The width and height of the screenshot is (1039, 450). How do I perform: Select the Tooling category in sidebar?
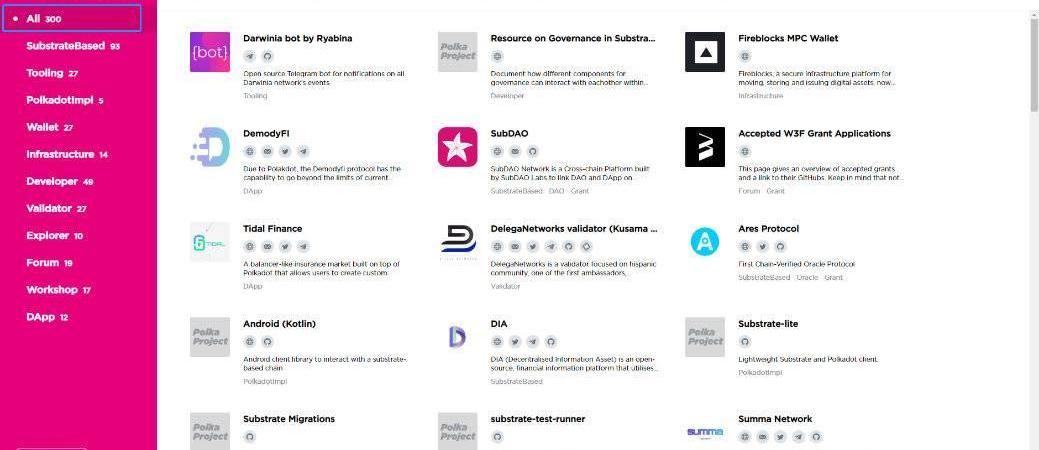pos(52,73)
